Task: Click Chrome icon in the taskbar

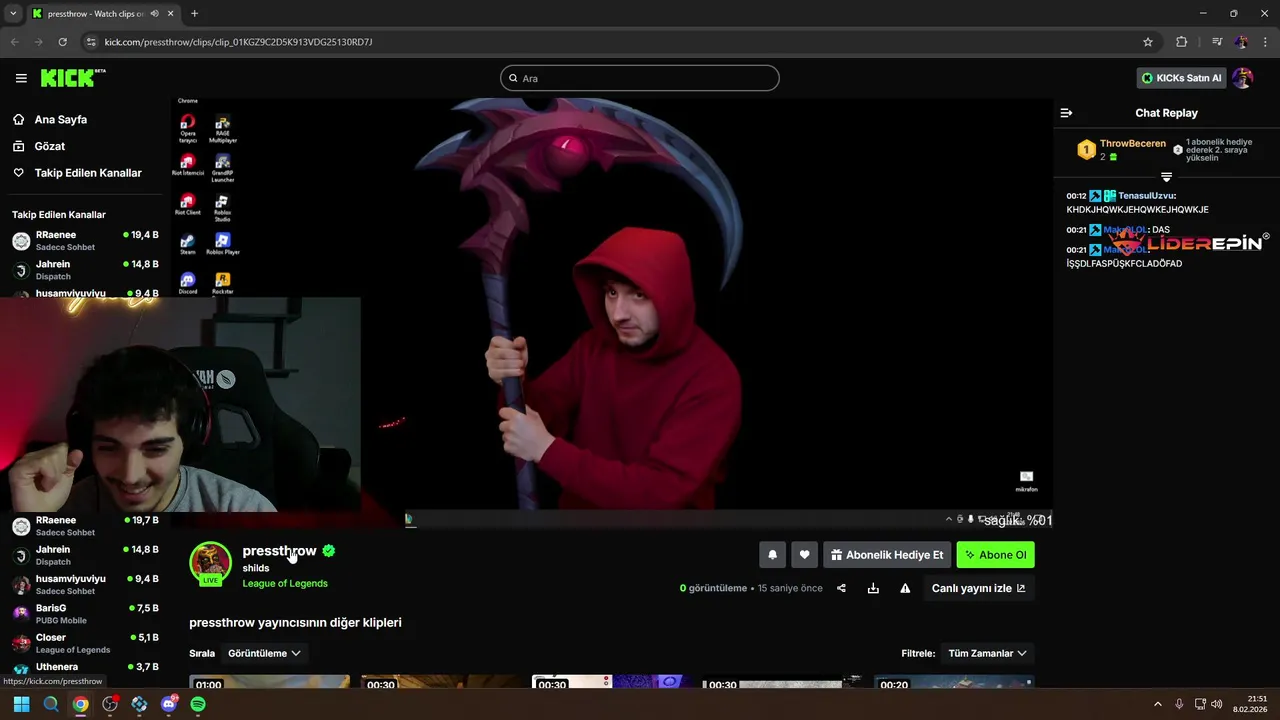Action: (x=80, y=704)
